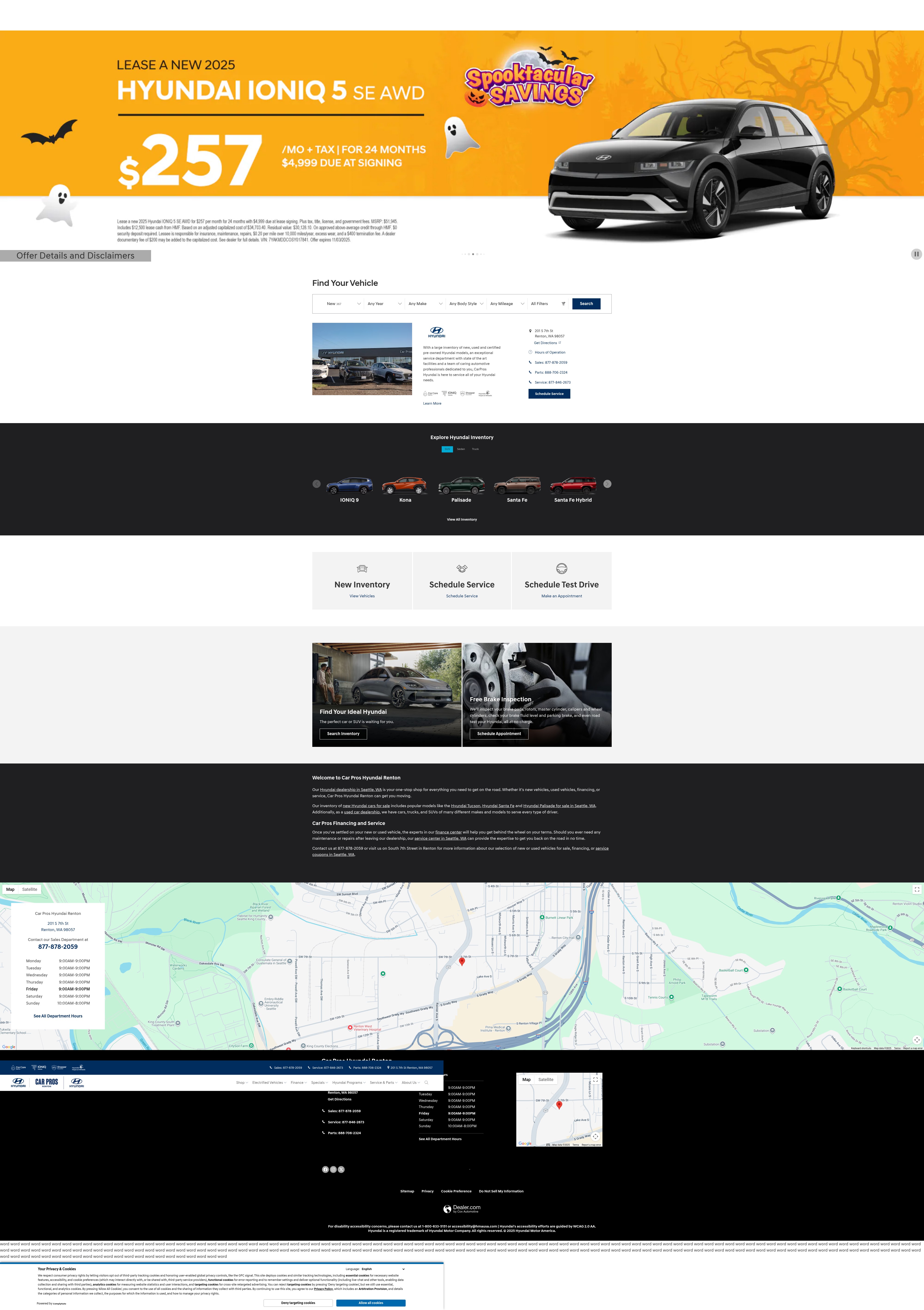Click the blue Search button
The image size is (924, 1310).
[586, 304]
